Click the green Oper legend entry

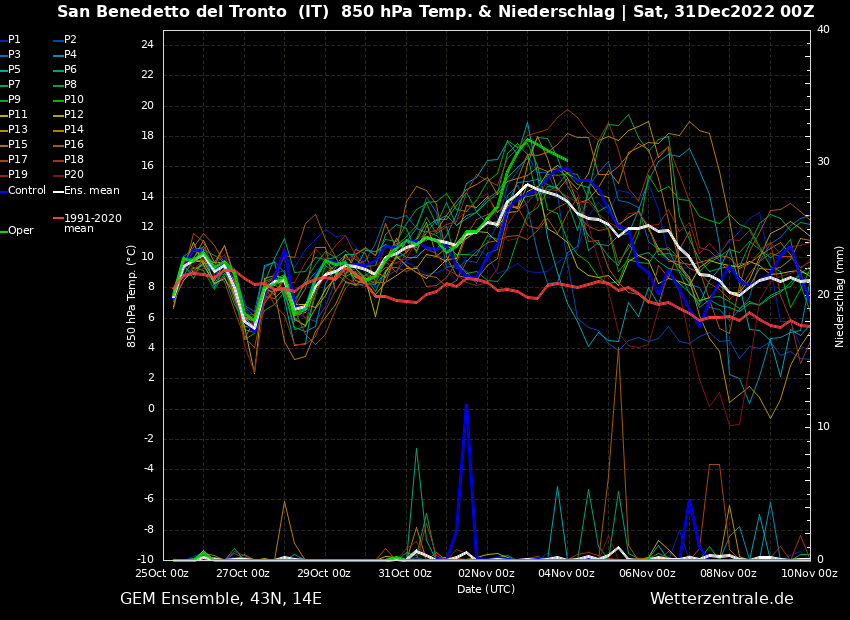click(20, 231)
